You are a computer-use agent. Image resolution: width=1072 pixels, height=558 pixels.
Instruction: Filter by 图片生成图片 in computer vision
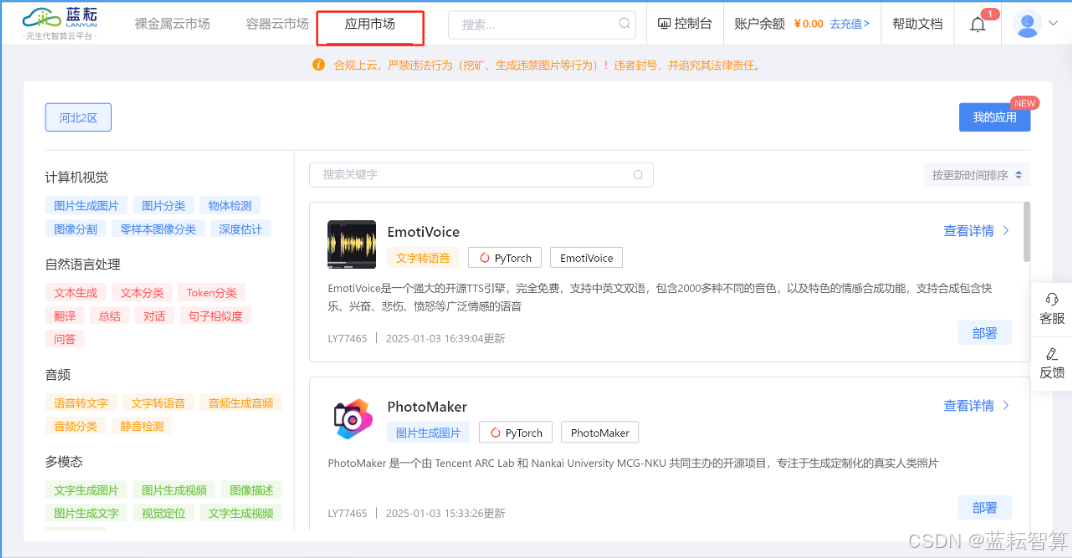[x=86, y=206]
